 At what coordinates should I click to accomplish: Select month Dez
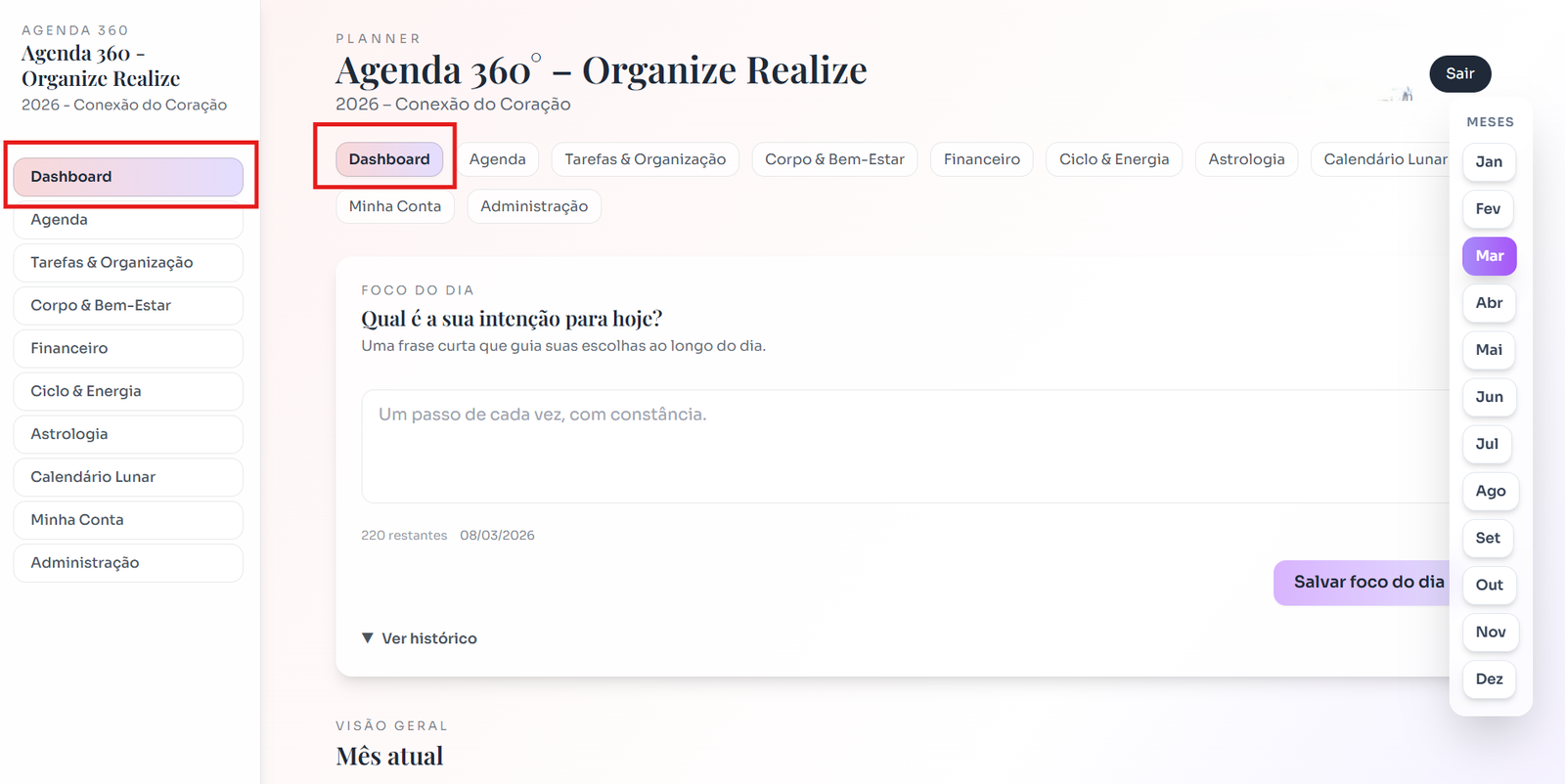pyautogui.click(x=1490, y=678)
